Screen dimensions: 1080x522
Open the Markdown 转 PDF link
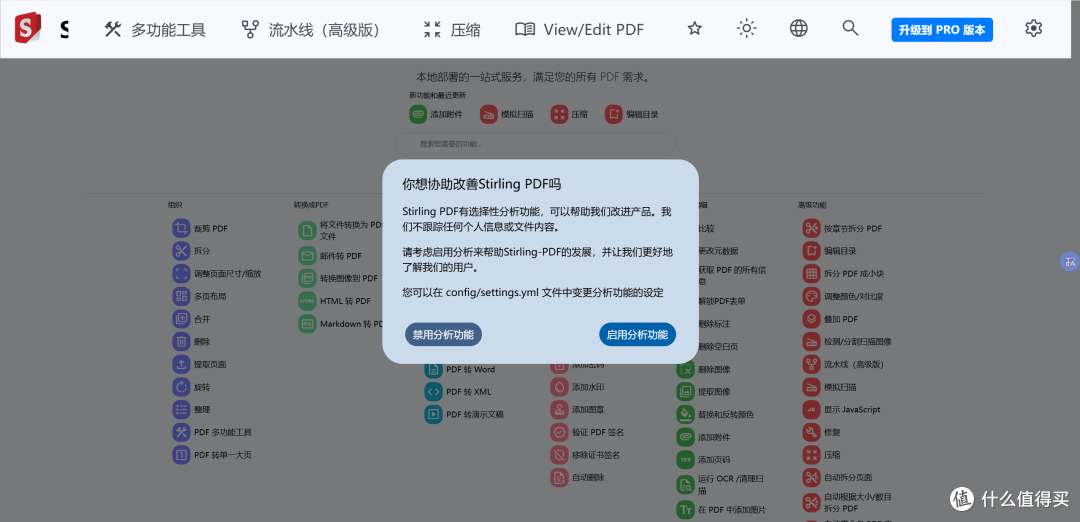[x=351, y=324]
